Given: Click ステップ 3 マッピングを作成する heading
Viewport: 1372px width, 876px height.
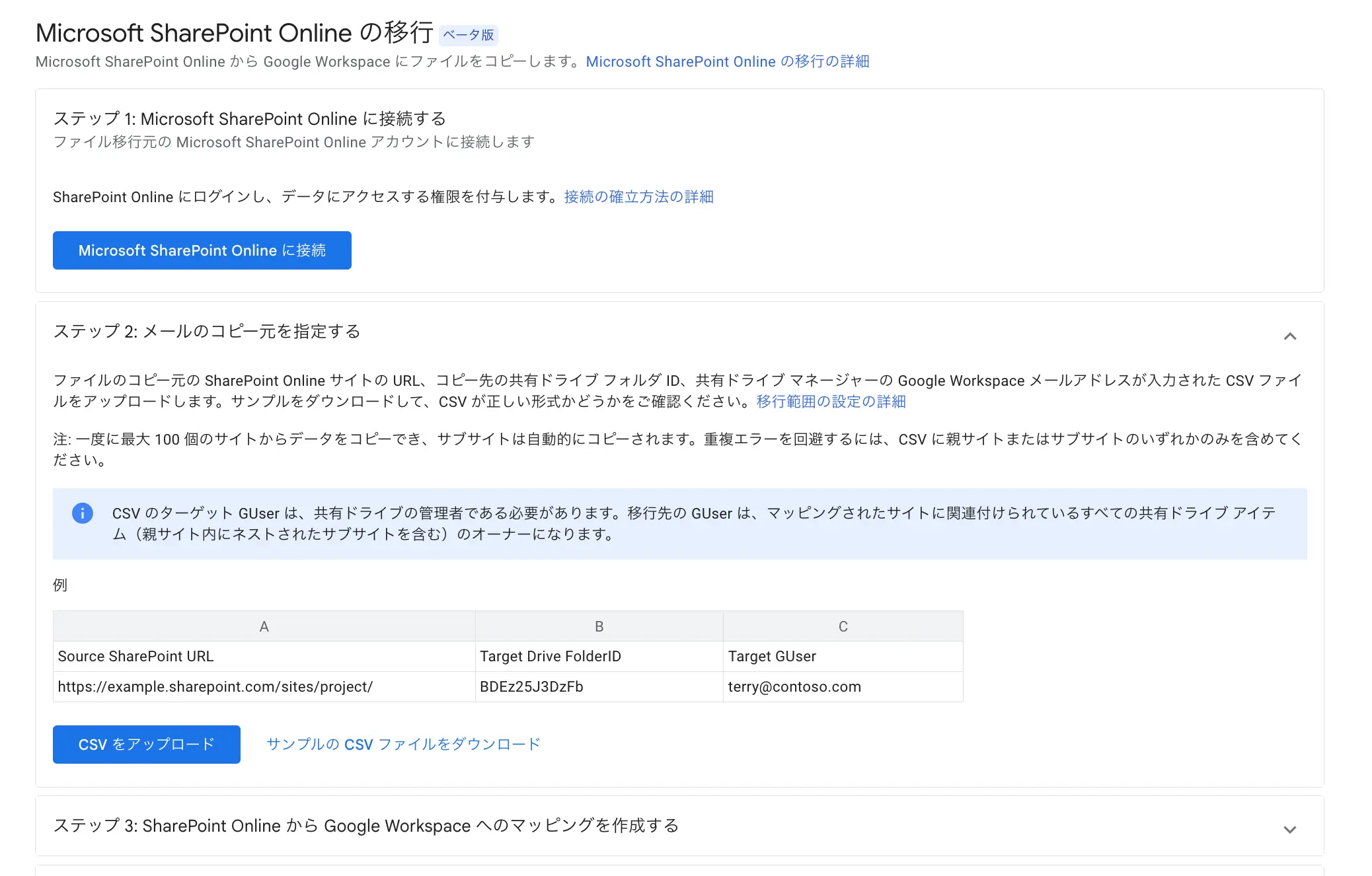Looking at the screenshot, I should click(x=366, y=826).
